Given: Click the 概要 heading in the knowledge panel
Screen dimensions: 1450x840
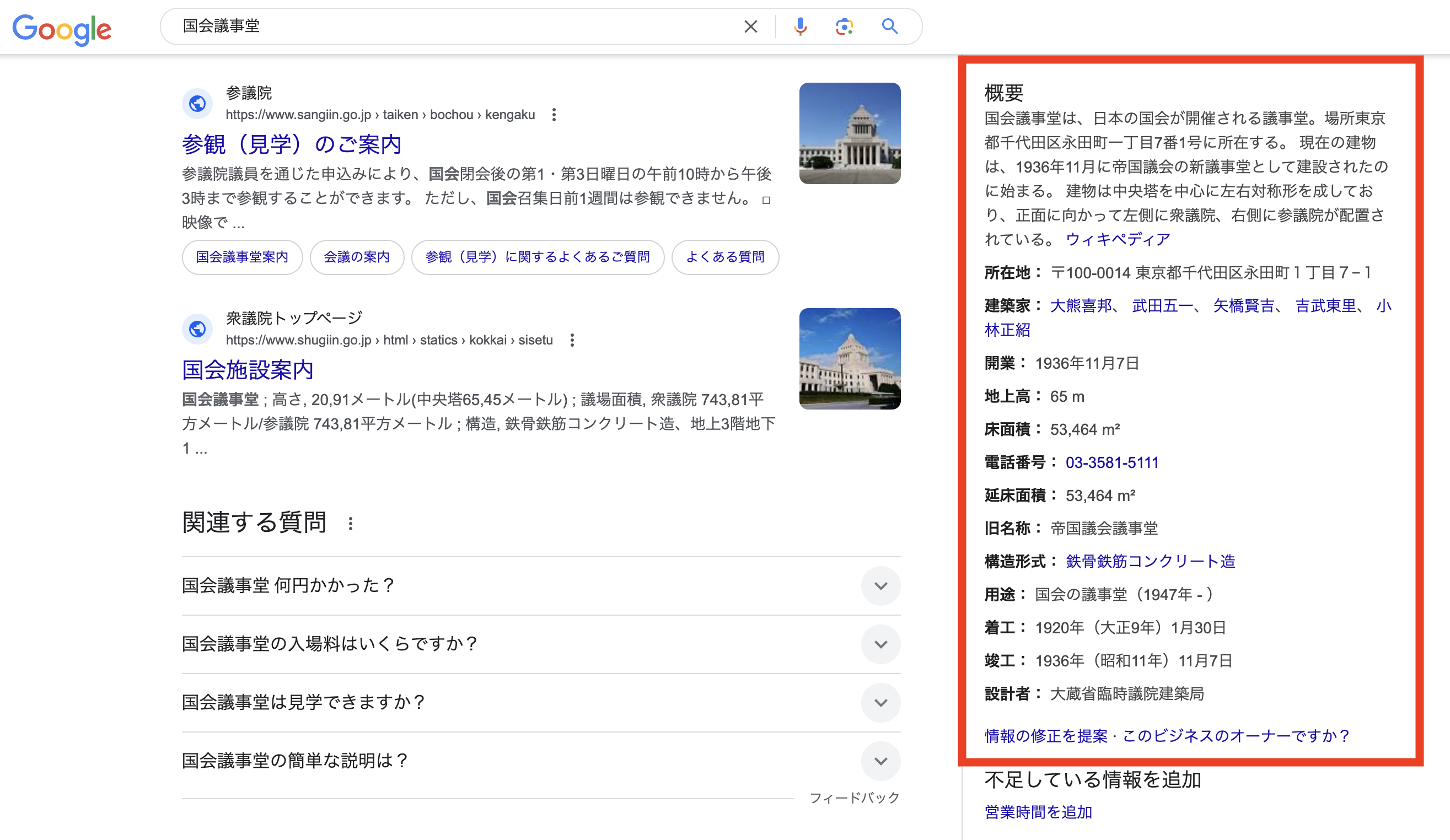Looking at the screenshot, I should point(1003,93).
